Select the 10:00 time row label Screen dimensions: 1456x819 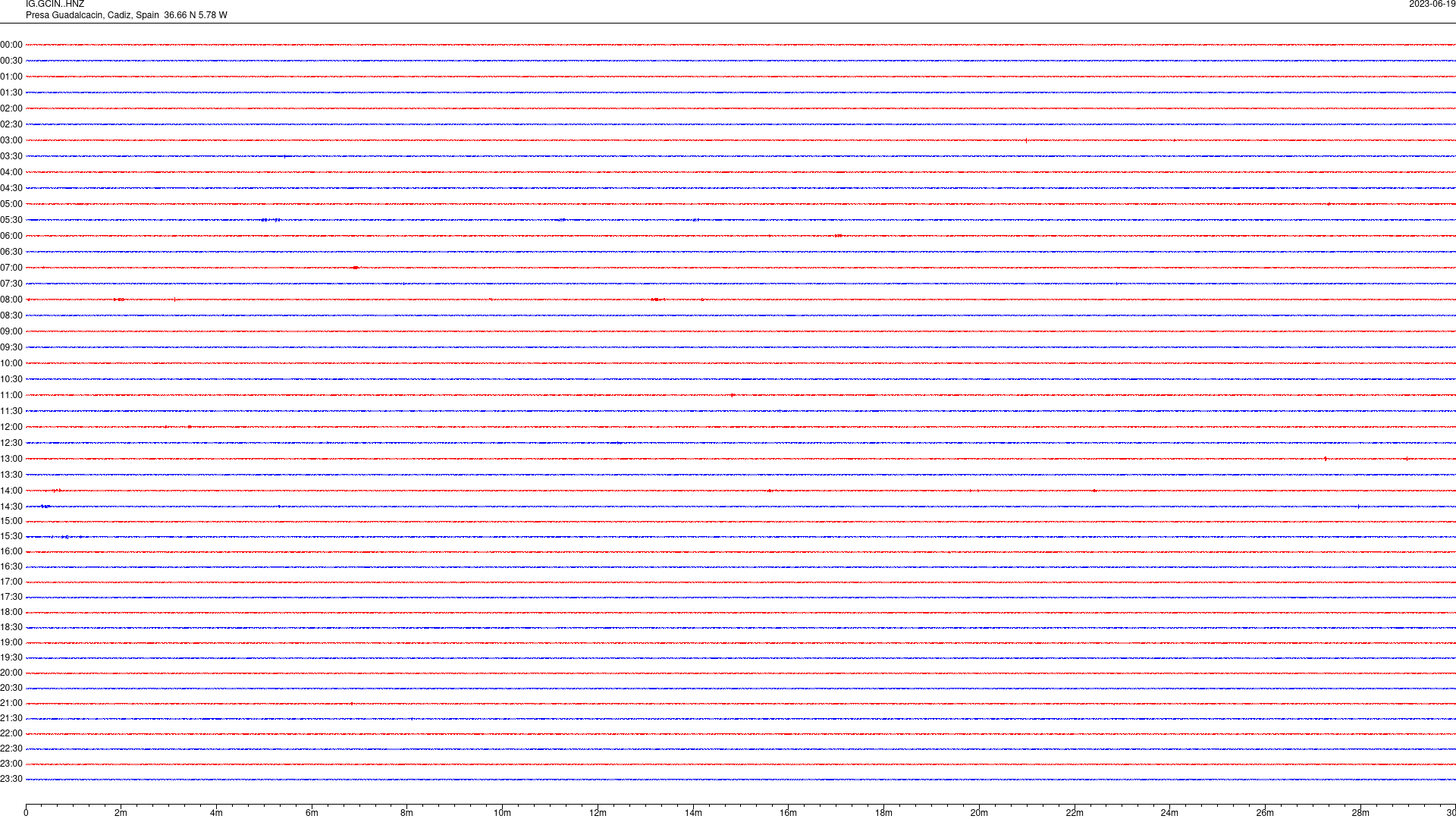pyautogui.click(x=11, y=363)
